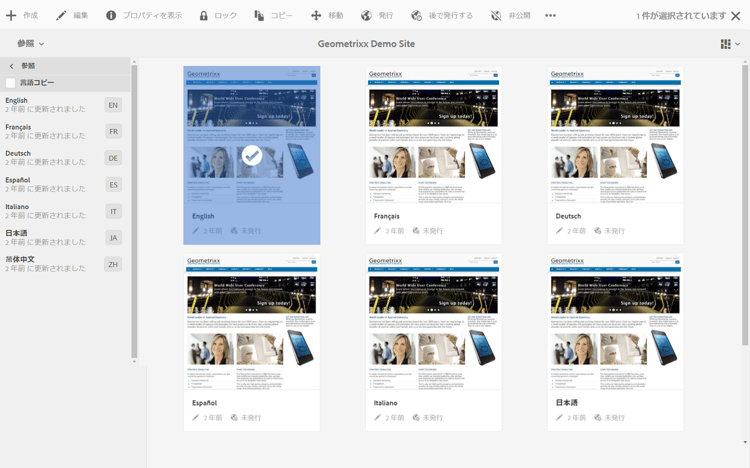Select 简体中文 in language copy list
The image size is (750, 468).
[x=65, y=264]
